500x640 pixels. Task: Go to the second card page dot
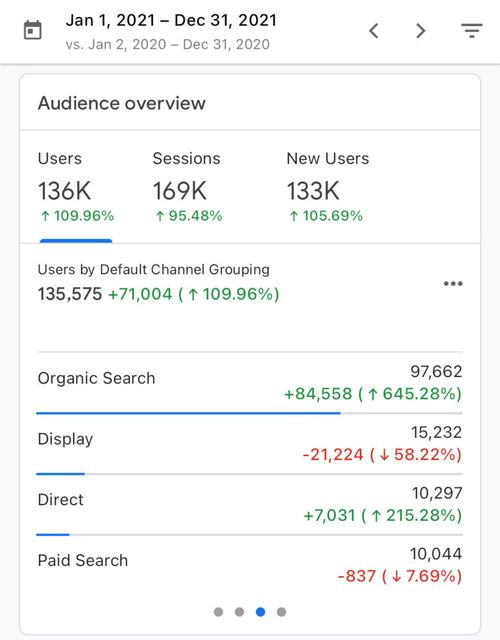240,611
